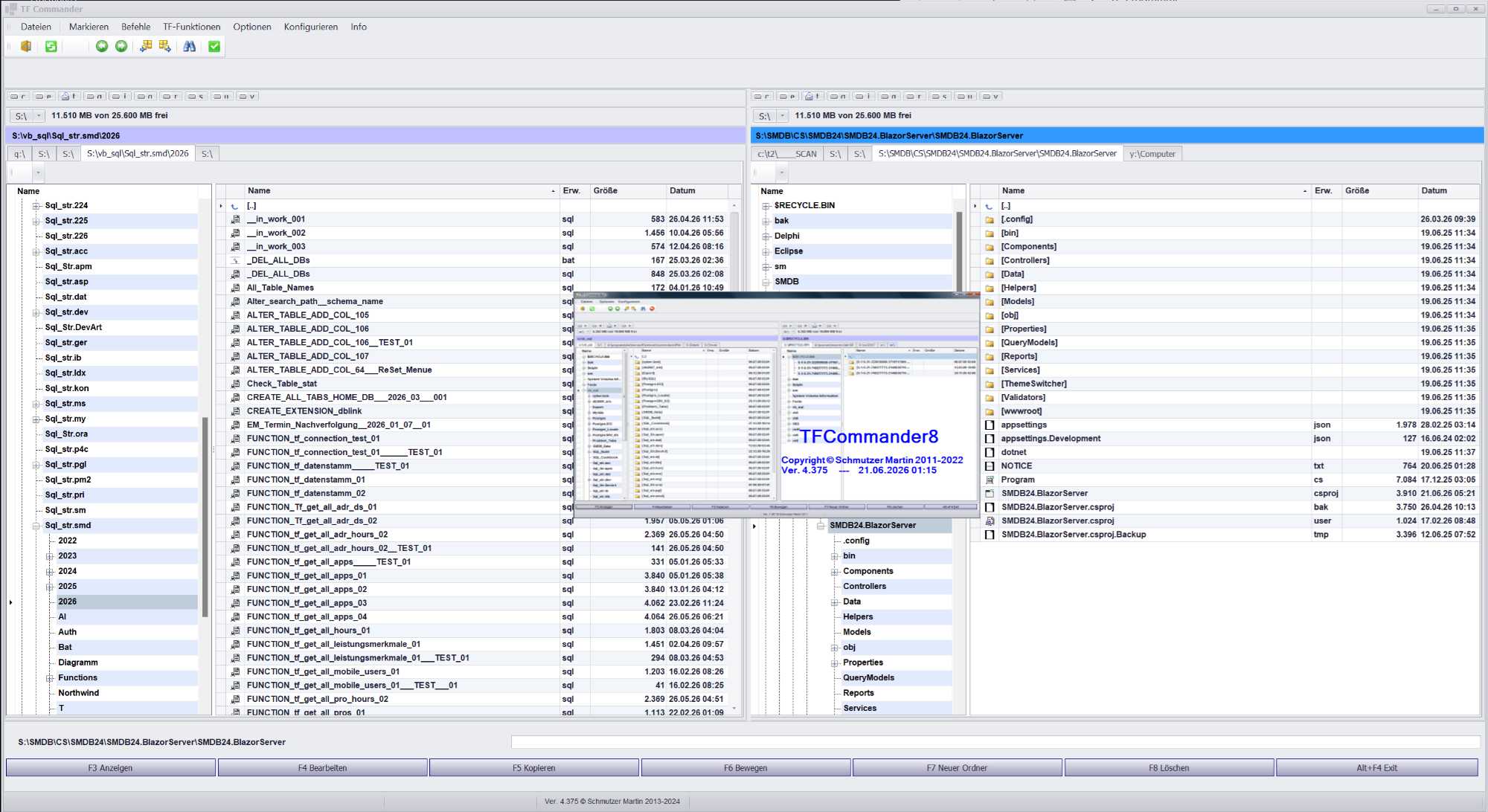Open the Konfigurieren menu
1488x812 pixels.
click(x=311, y=27)
